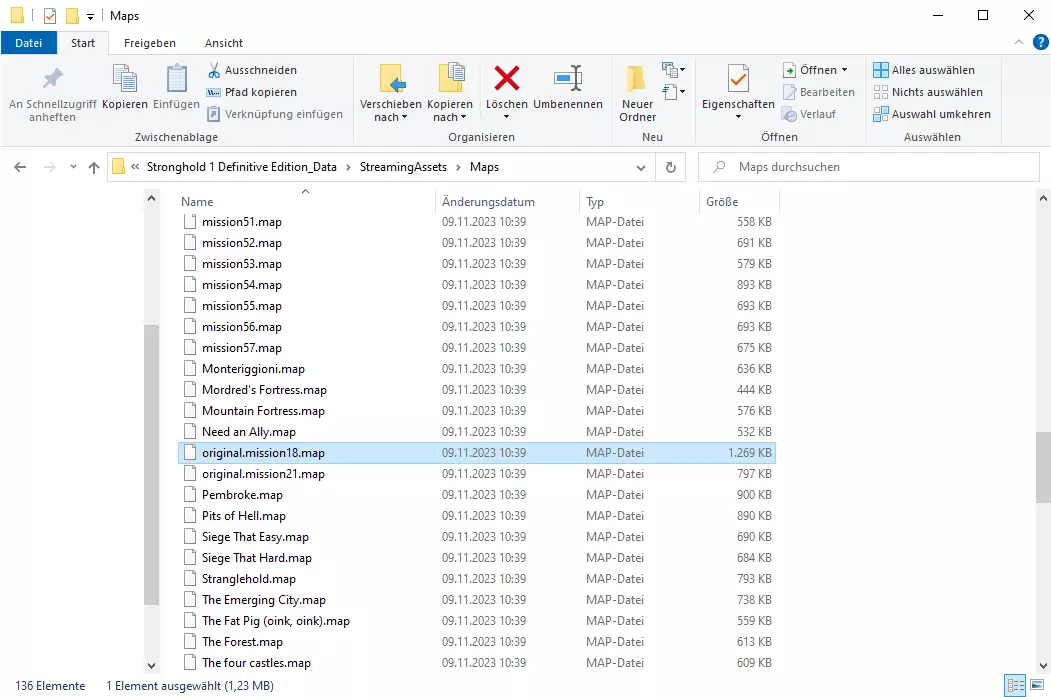Select the file original.mission21.map
The width and height of the screenshot is (1051, 697).
tap(477, 474)
